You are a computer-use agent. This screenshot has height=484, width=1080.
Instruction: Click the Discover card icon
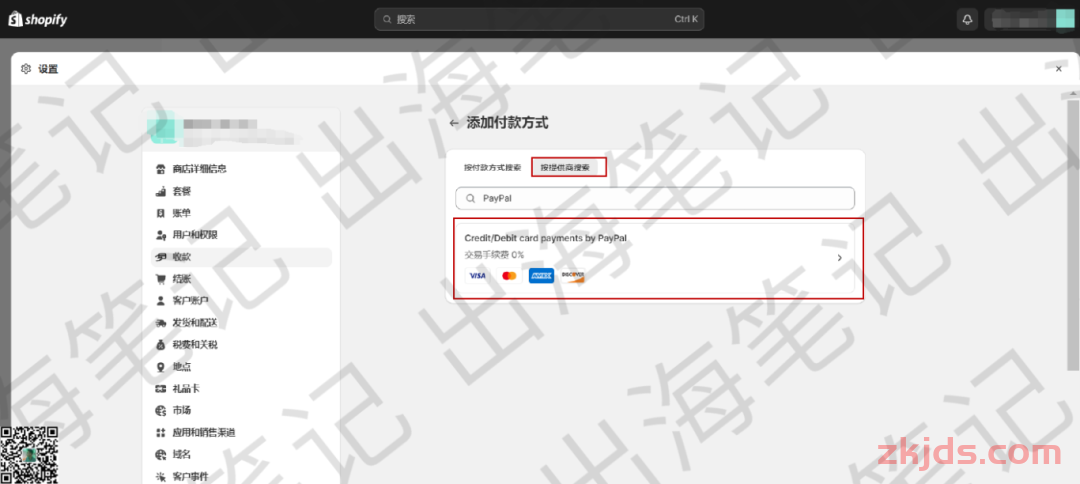(x=573, y=275)
